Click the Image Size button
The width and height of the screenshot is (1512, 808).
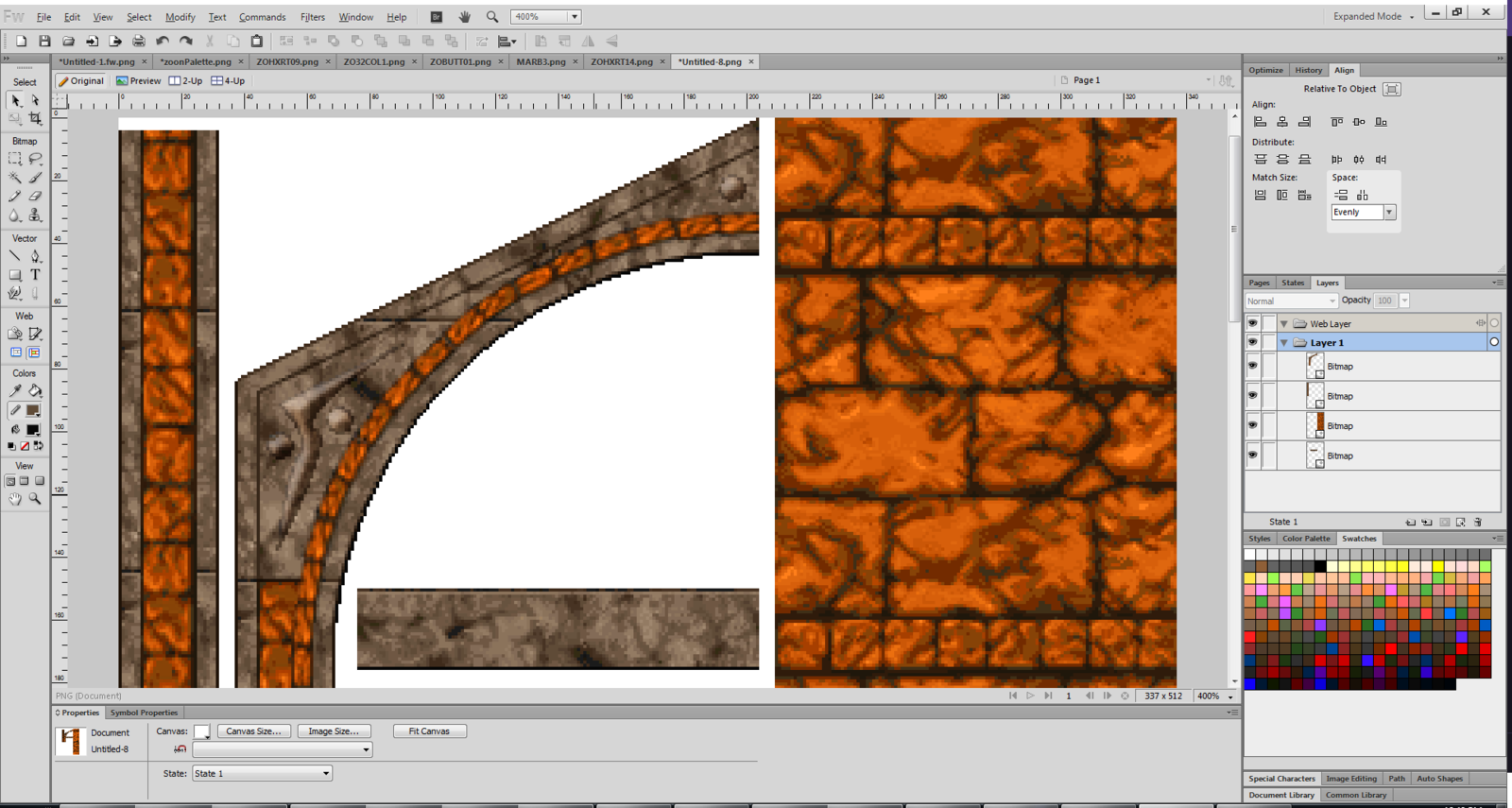tap(334, 731)
